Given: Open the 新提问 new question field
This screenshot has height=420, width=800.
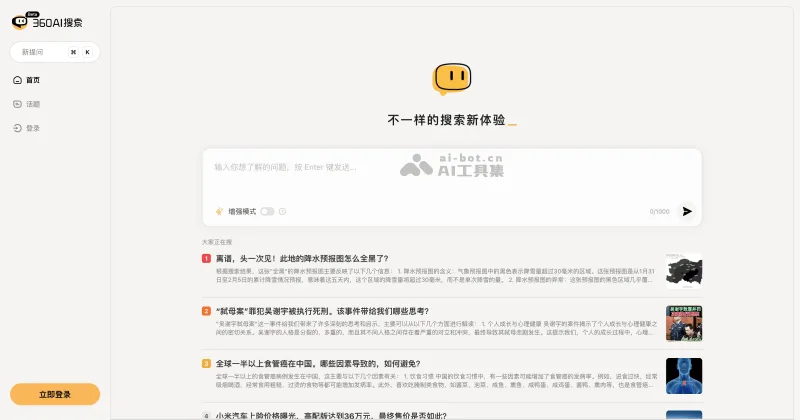Looking at the screenshot, I should click(55, 52).
